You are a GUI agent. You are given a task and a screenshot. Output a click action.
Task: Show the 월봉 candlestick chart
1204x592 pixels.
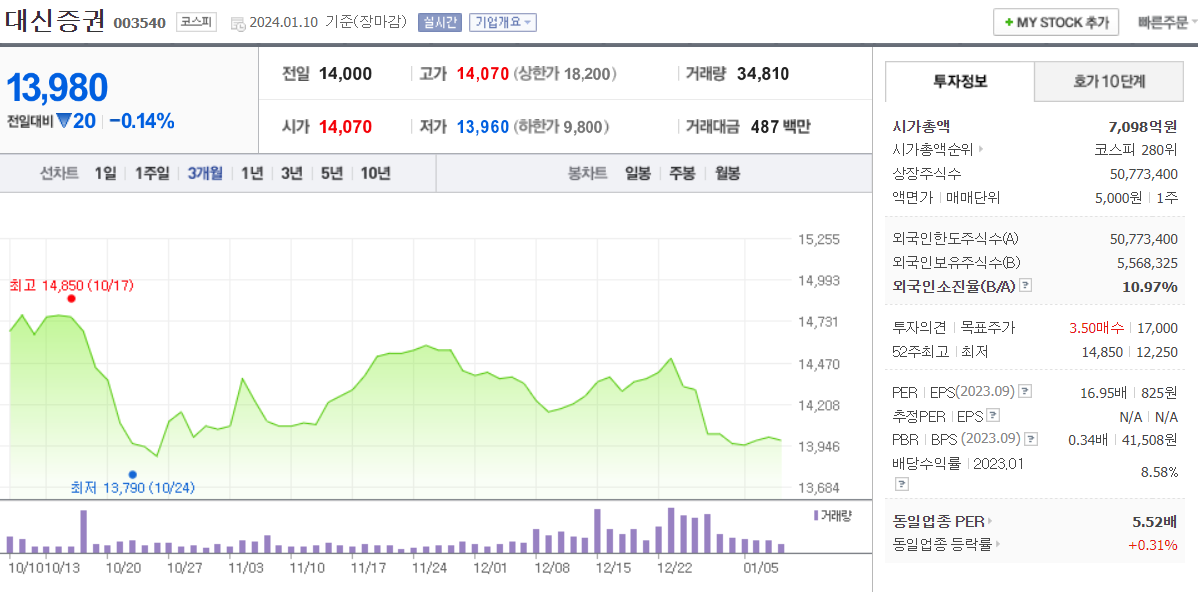click(x=727, y=173)
